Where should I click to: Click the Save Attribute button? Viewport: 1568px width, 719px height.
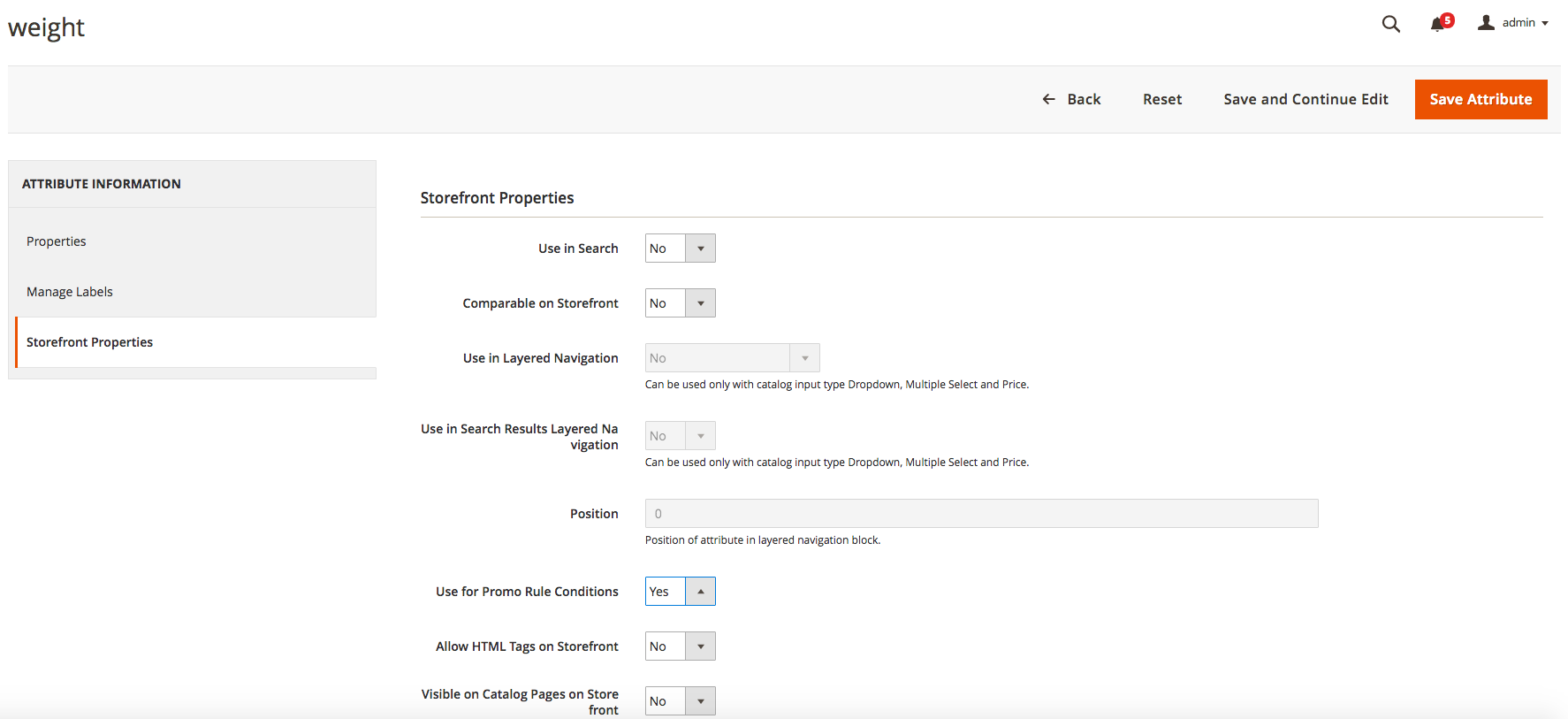click(x=1480, y=99)
